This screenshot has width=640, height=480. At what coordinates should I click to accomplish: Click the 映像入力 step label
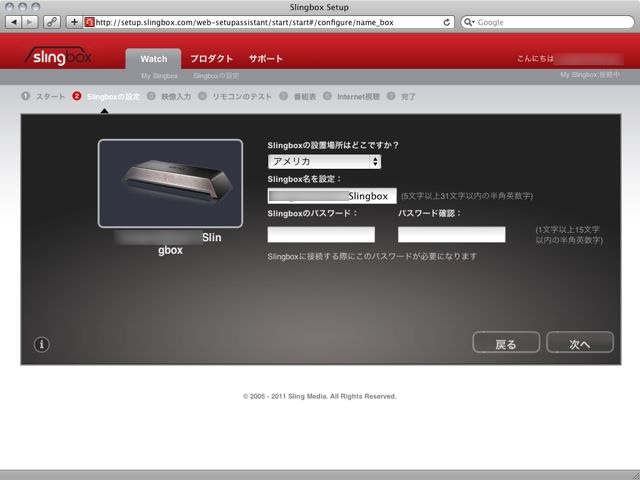coord(176,97)
